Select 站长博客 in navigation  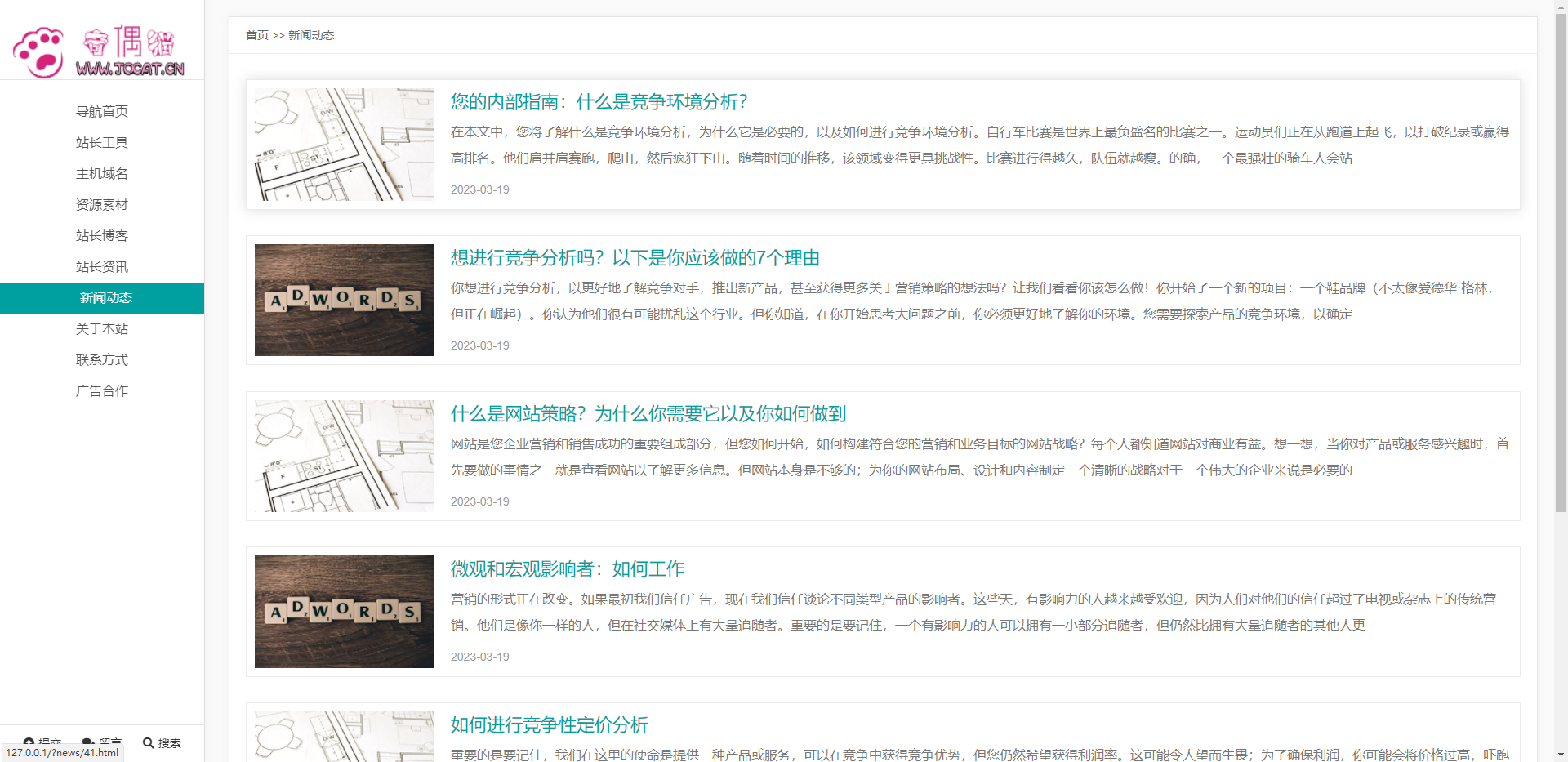click(102, 235)
